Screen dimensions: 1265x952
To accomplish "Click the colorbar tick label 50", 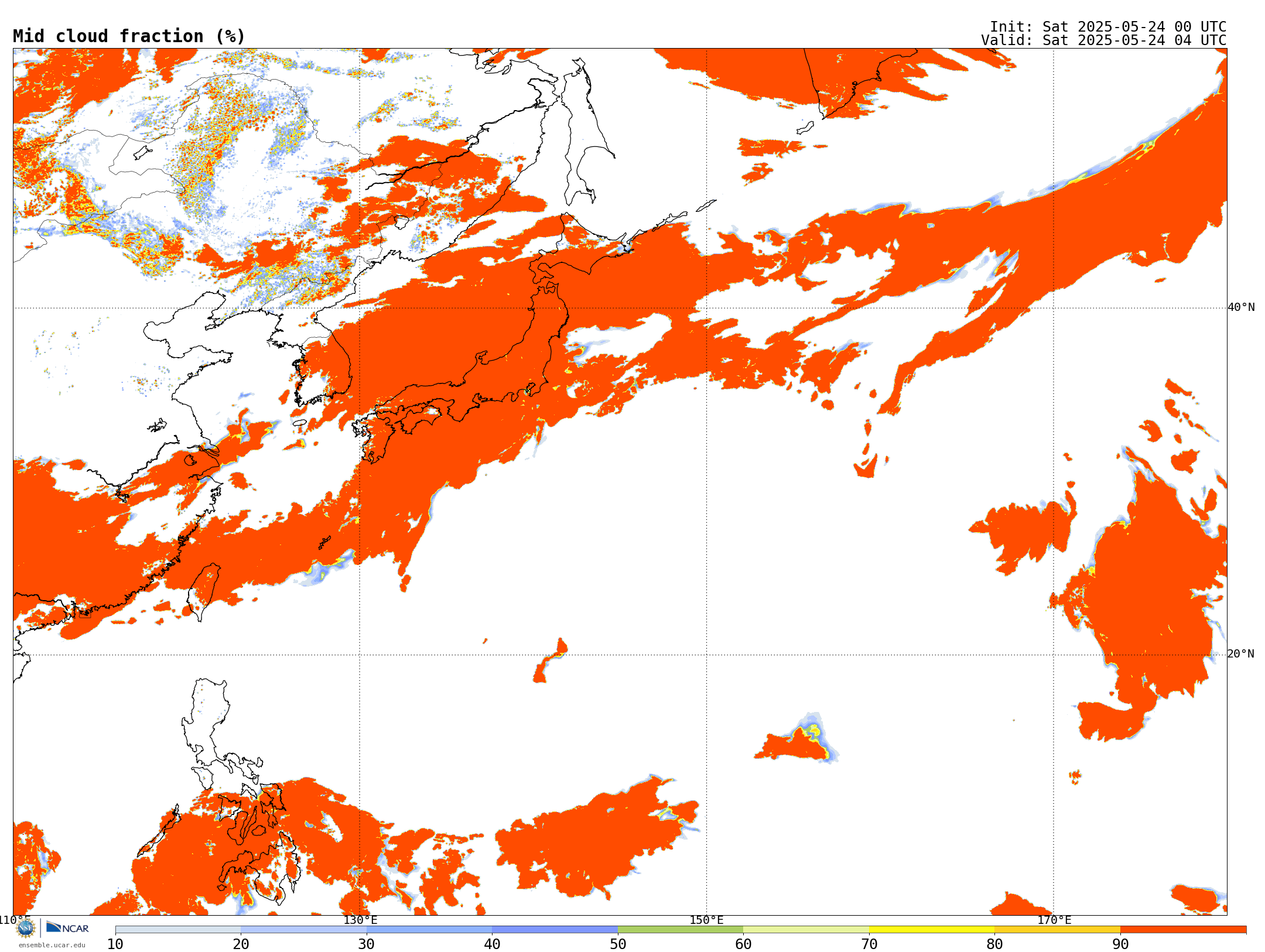I will [618, 944].
